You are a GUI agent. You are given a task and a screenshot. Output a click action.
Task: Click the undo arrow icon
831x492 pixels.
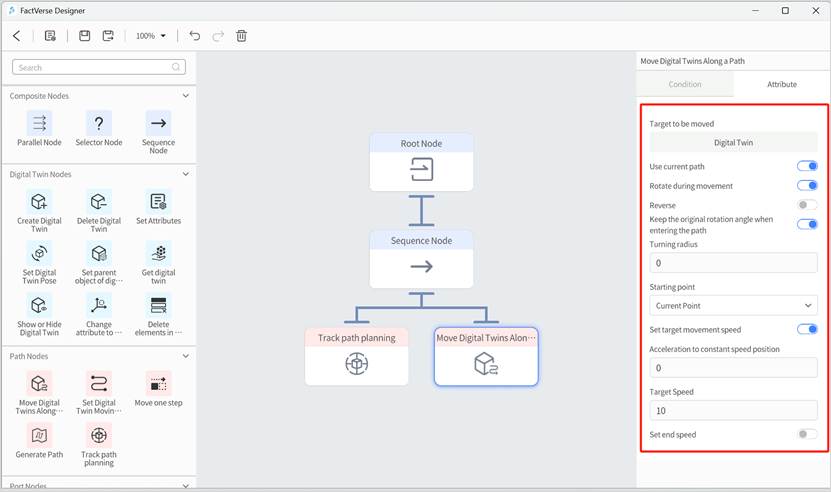pyautogui.click(x=195, y=36)
